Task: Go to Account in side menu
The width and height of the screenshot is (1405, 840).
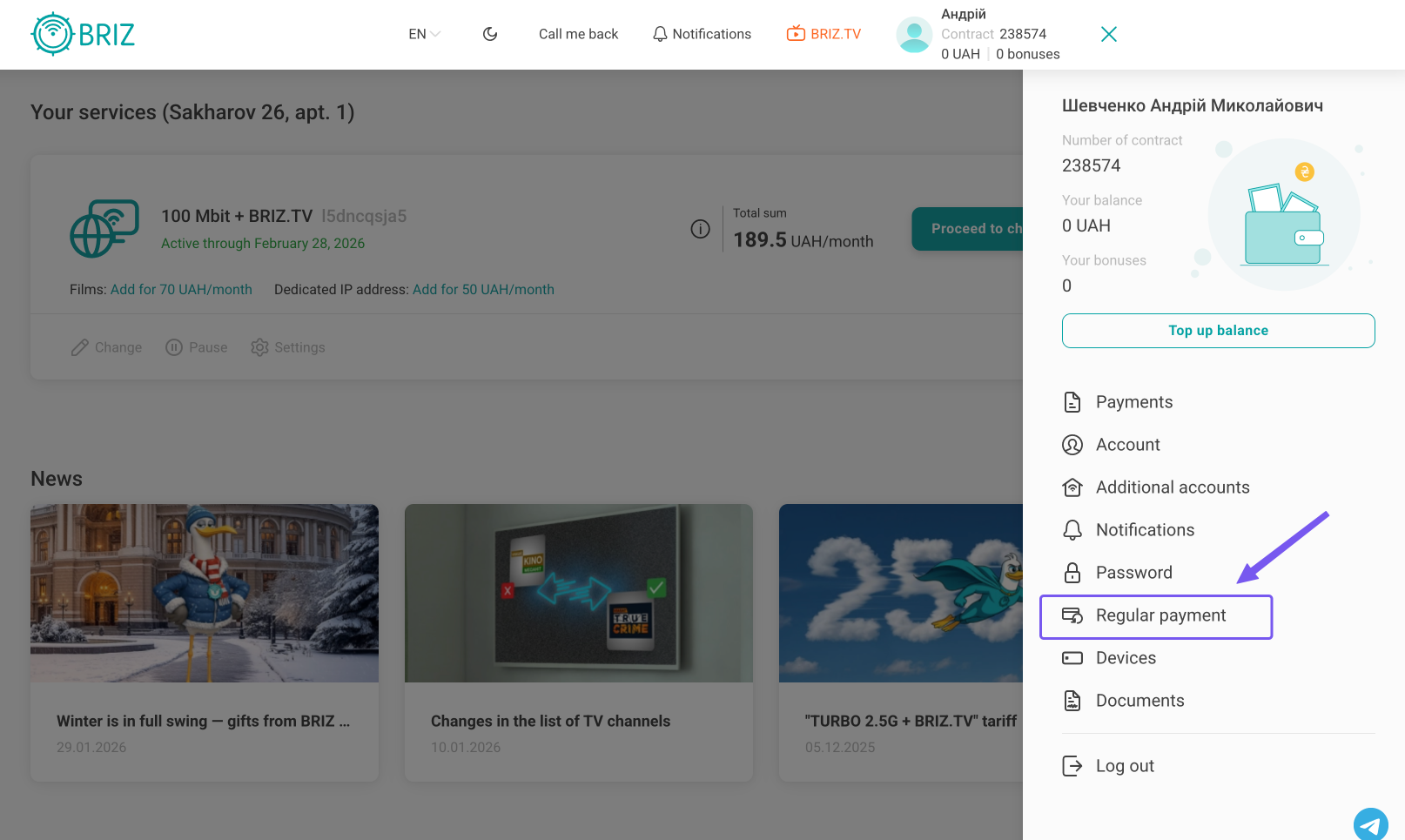Action: (x=1127, y=445)
